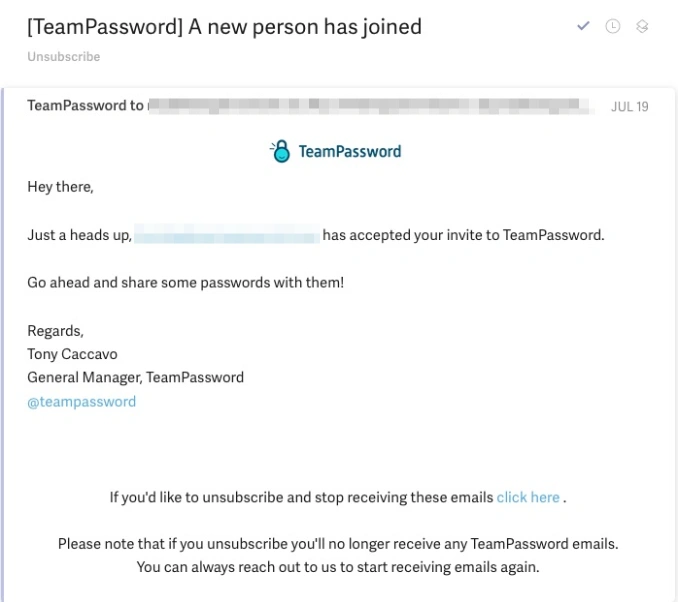Click the Unsubscribe link below the subject
Image resolution: width=678 pixels, height=602 pixels.
(x=64, y=57)
